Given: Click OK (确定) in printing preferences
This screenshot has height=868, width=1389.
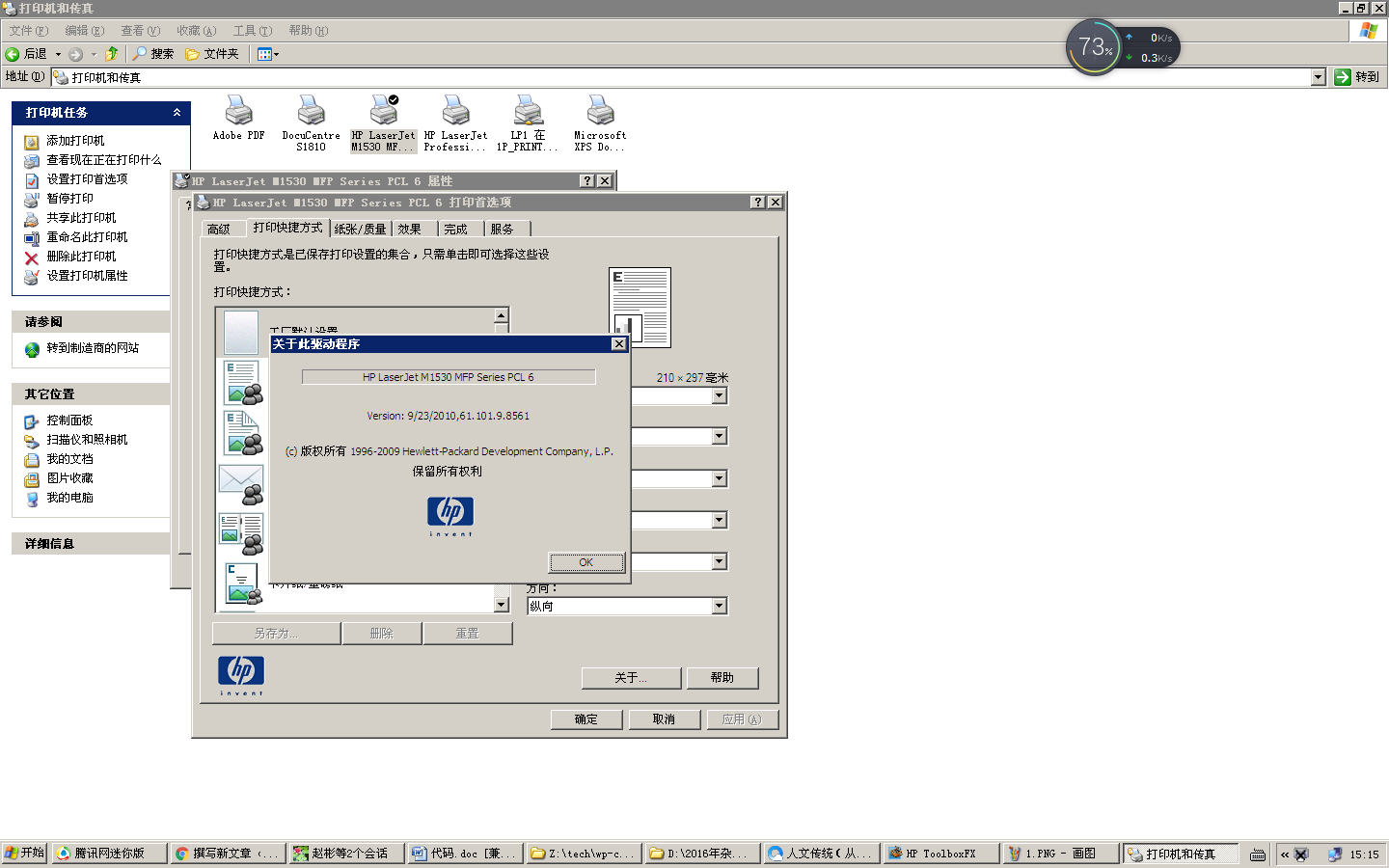Looking at the screenshot, I should 586,719.
